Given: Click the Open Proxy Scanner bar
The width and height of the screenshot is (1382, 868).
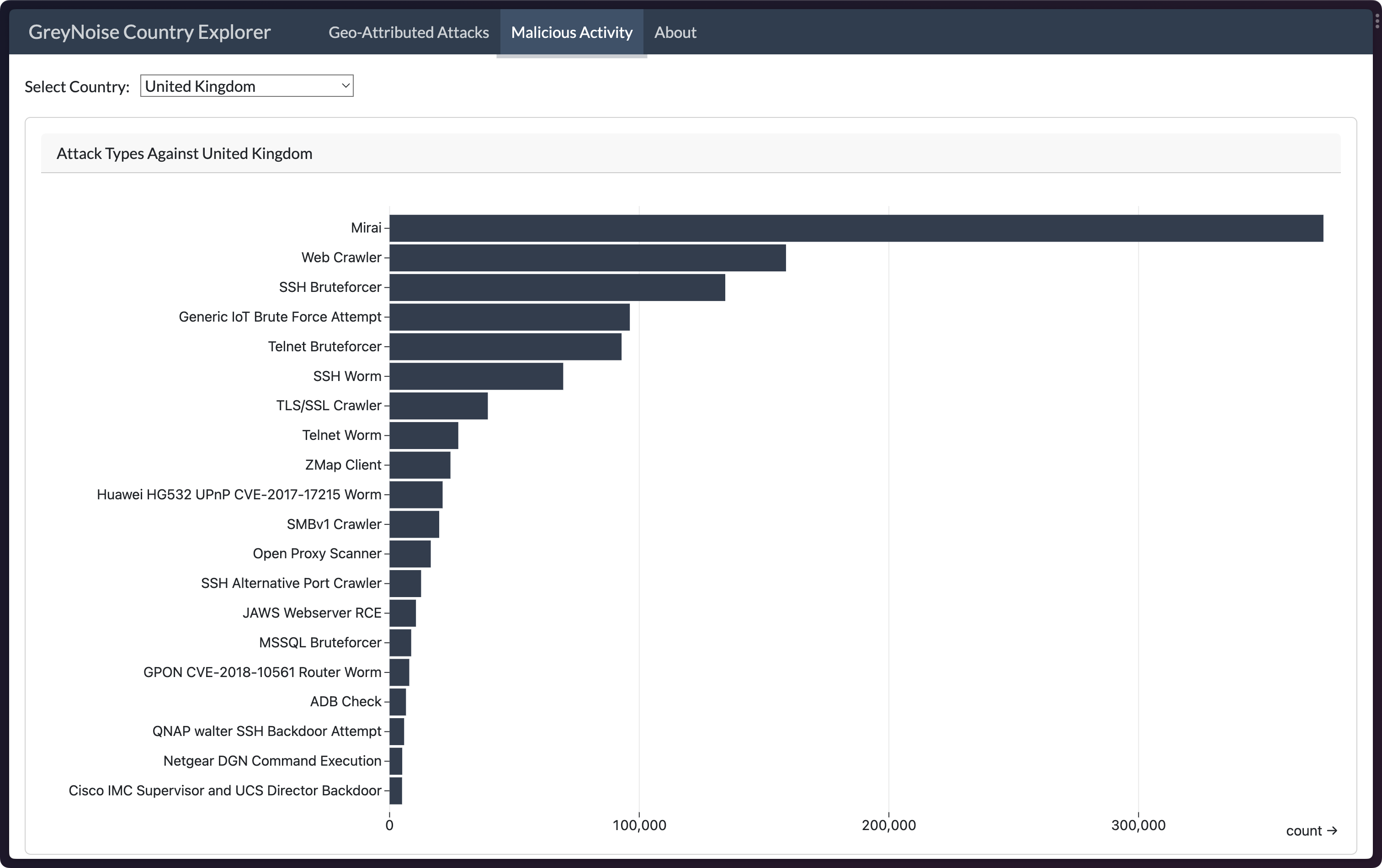Looking at the screenshot, I should point(410,554).
